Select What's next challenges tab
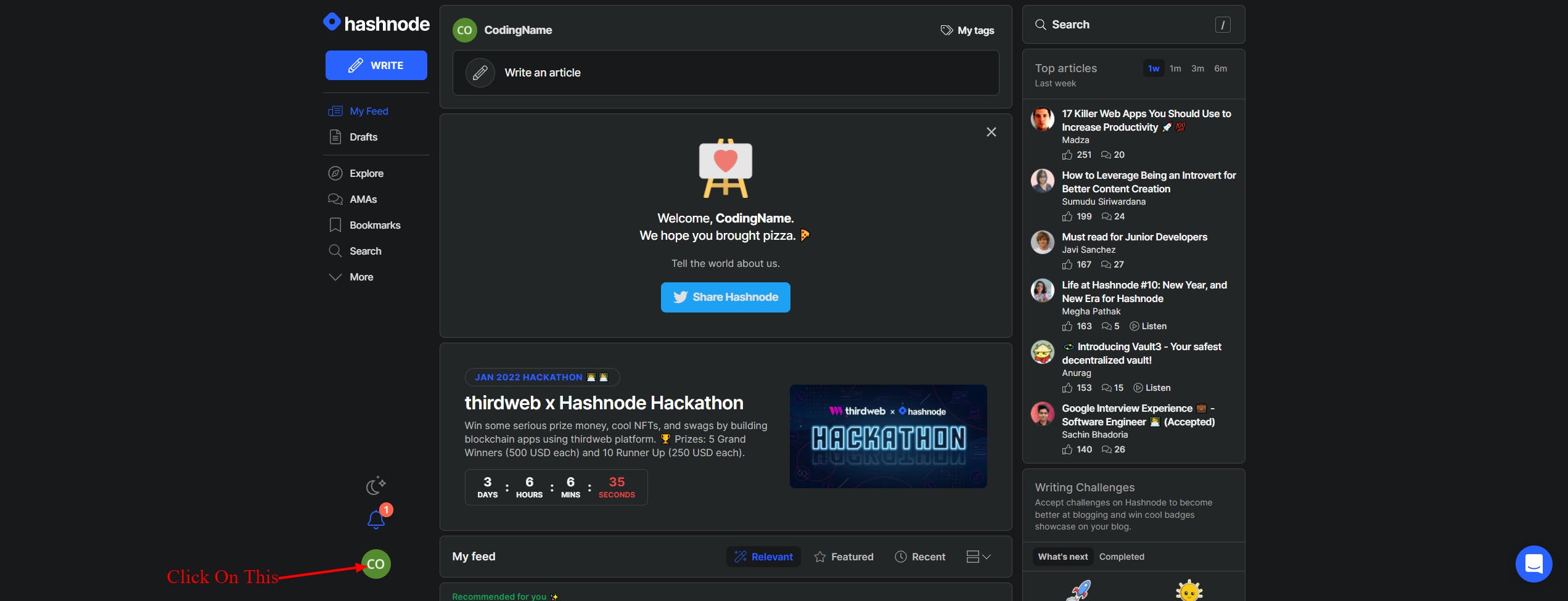The height and width of the screenshot is (601, 1568). pos(1063,557)
